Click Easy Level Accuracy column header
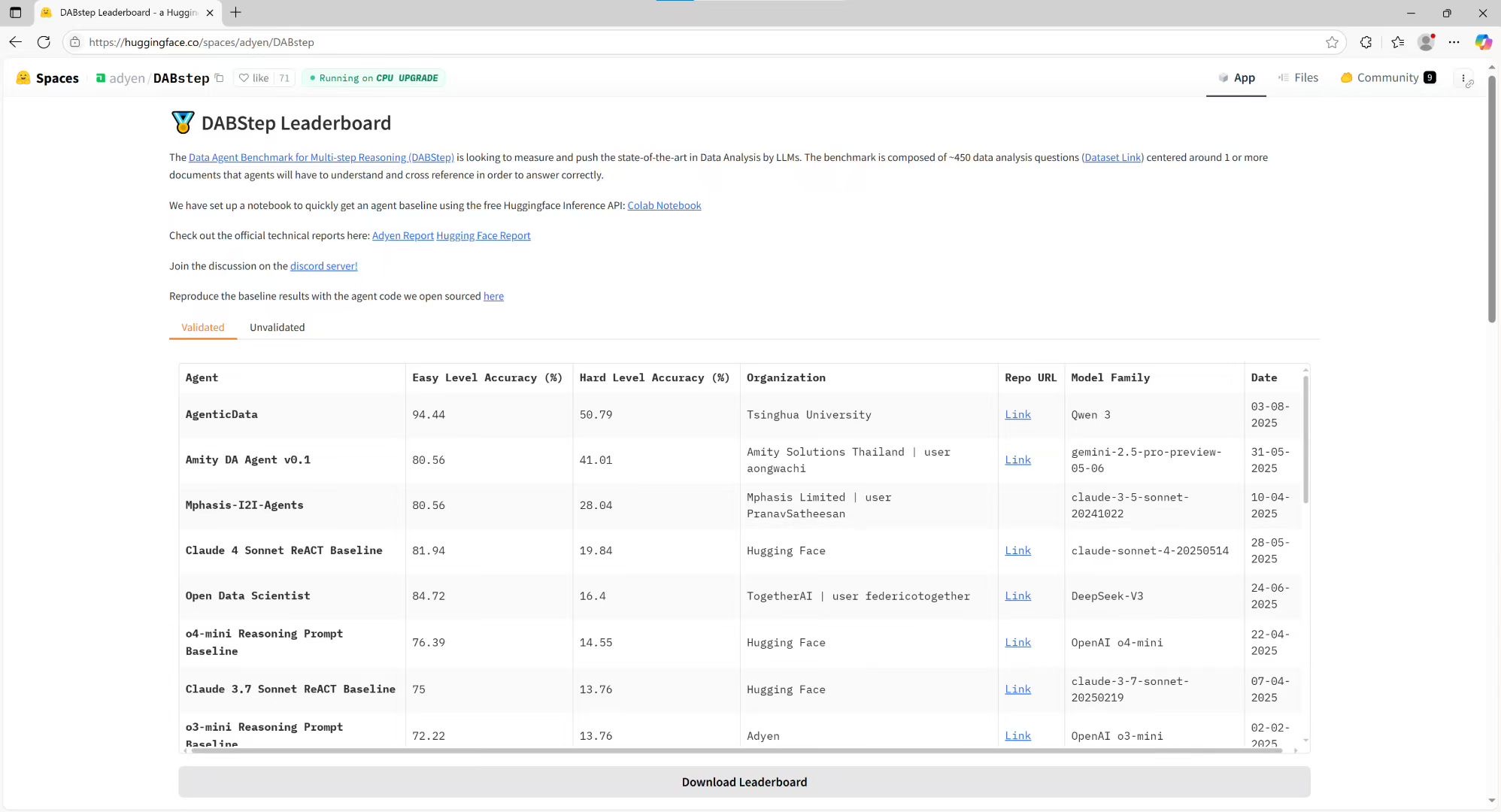Viewport: 1501px width, 812px height. pos(489,377)
